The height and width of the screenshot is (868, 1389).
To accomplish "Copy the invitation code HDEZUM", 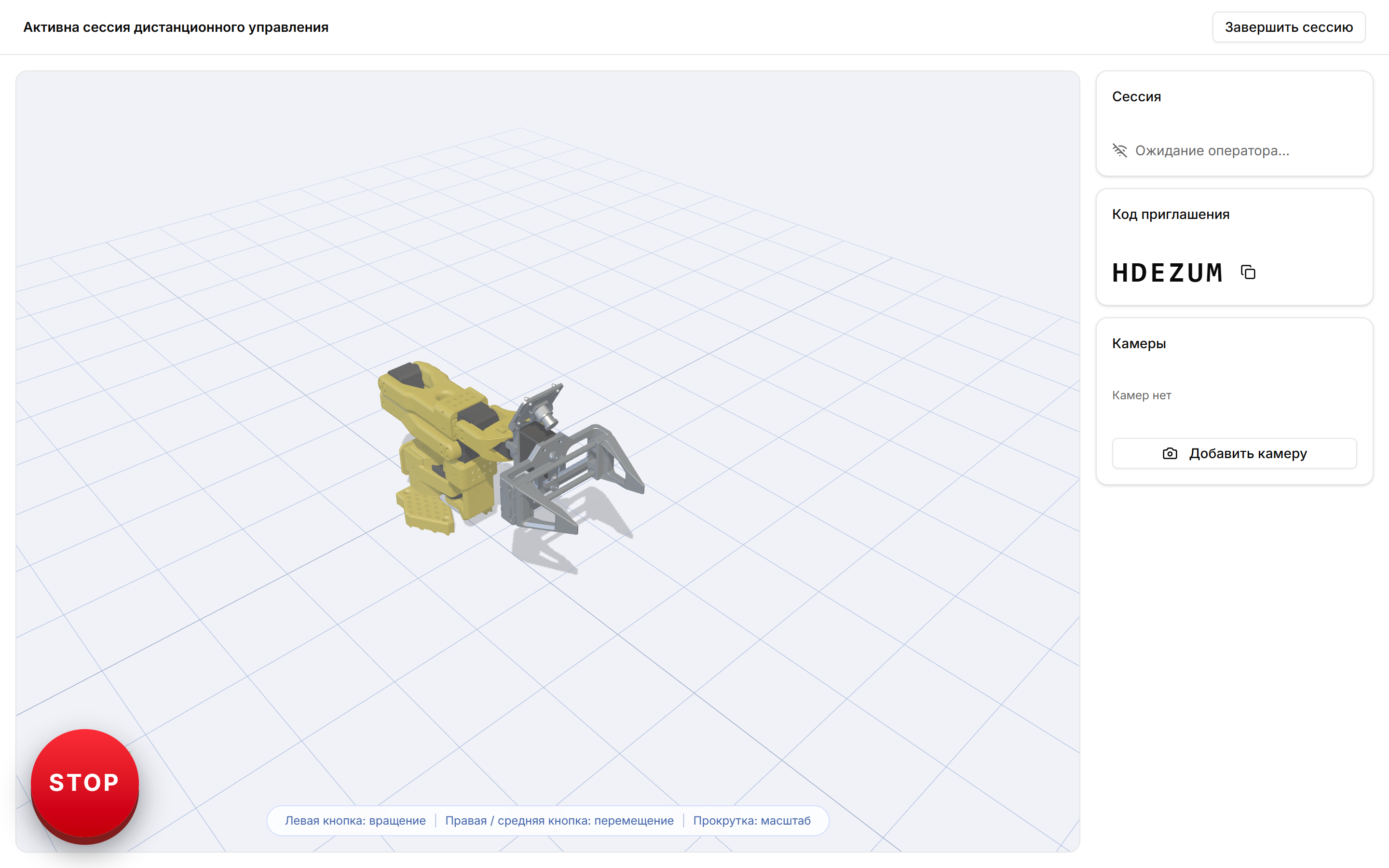I will coord(1248,272).
